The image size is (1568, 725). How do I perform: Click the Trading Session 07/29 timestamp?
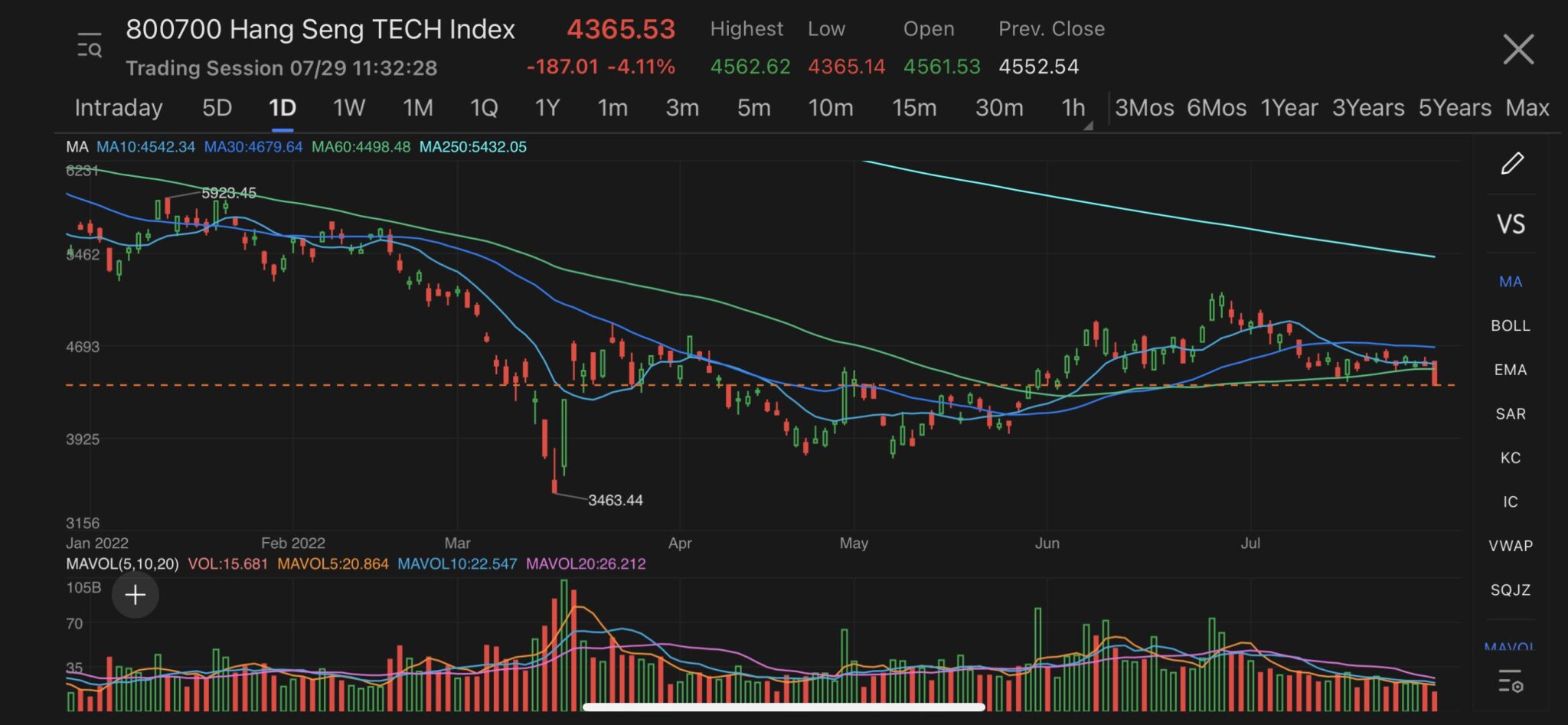coord(282,68)
